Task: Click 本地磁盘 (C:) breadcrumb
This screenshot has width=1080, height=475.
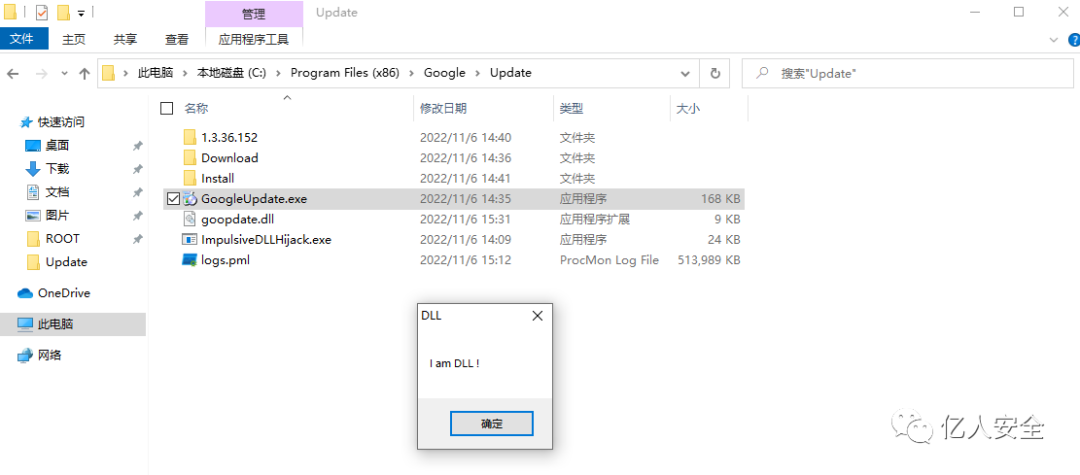Action: [231, 73]
